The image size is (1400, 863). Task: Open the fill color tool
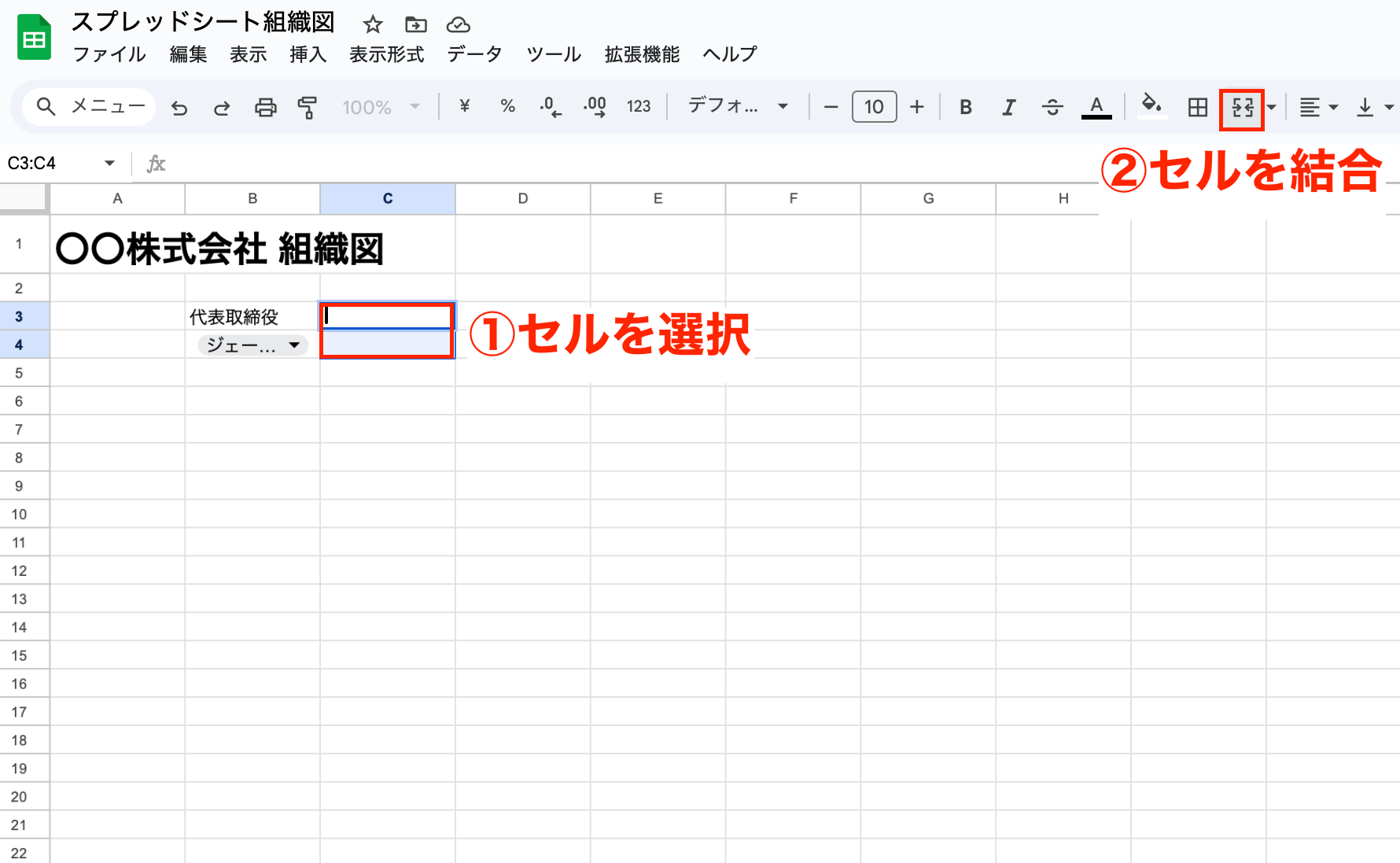click(x=1151, y=108)
